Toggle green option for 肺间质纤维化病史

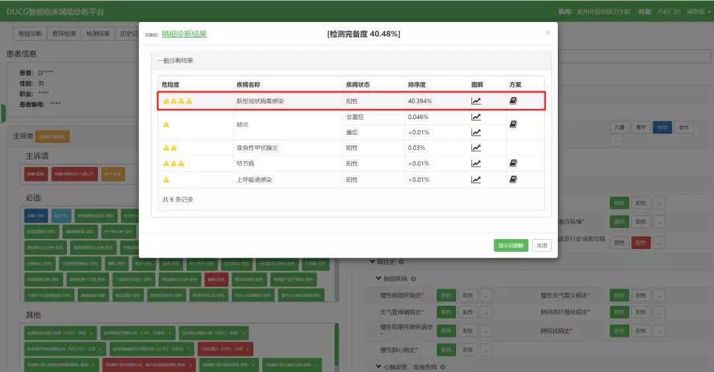619,312
